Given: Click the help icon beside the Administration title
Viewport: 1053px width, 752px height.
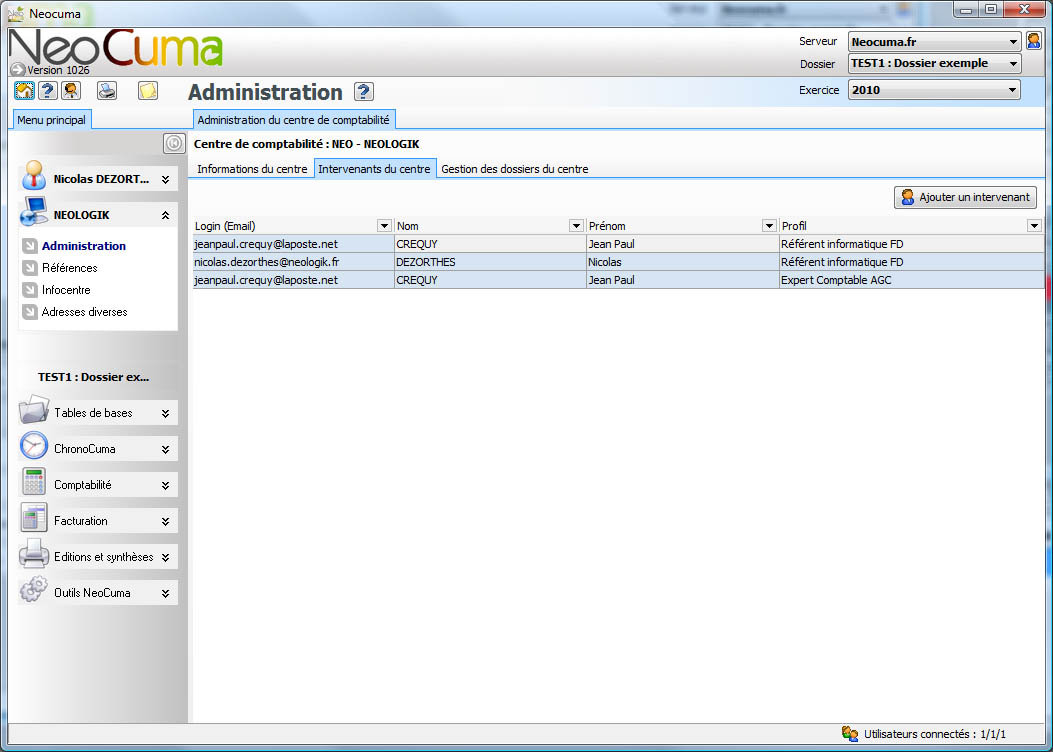Looking at the screenshot, I should coord(364,92).
